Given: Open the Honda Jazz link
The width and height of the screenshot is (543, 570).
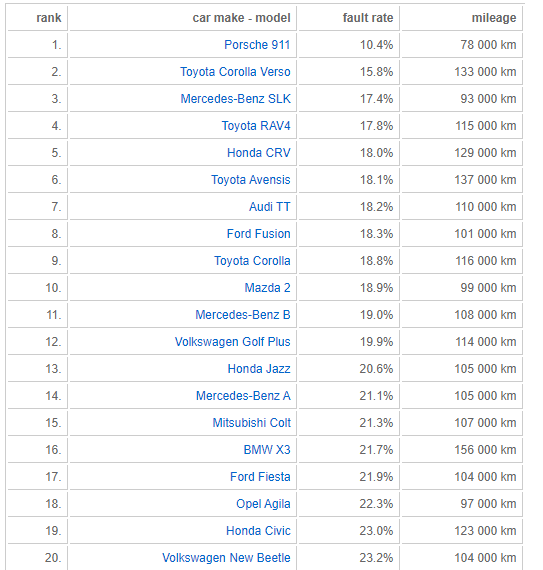Looking at the screenshot, I should point(259,369).
